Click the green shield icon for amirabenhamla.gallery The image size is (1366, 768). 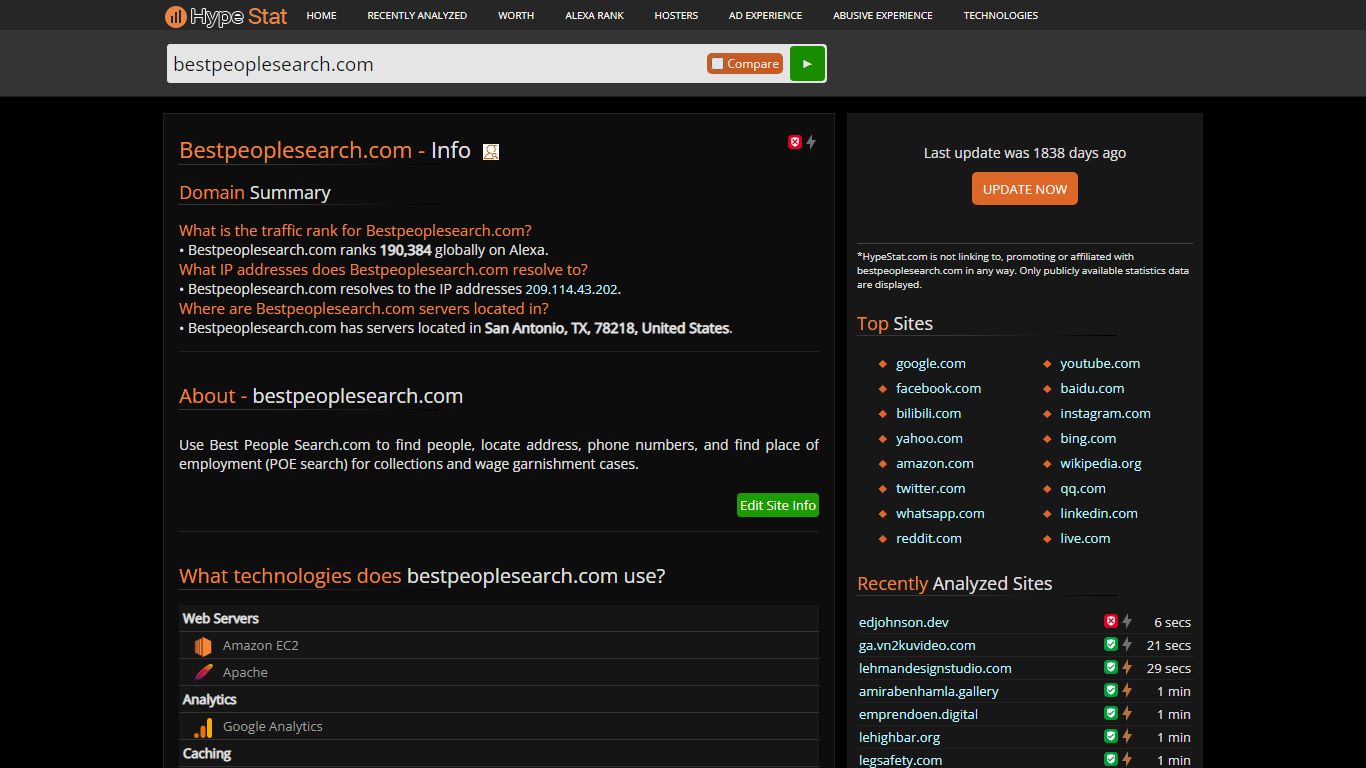1110,690
